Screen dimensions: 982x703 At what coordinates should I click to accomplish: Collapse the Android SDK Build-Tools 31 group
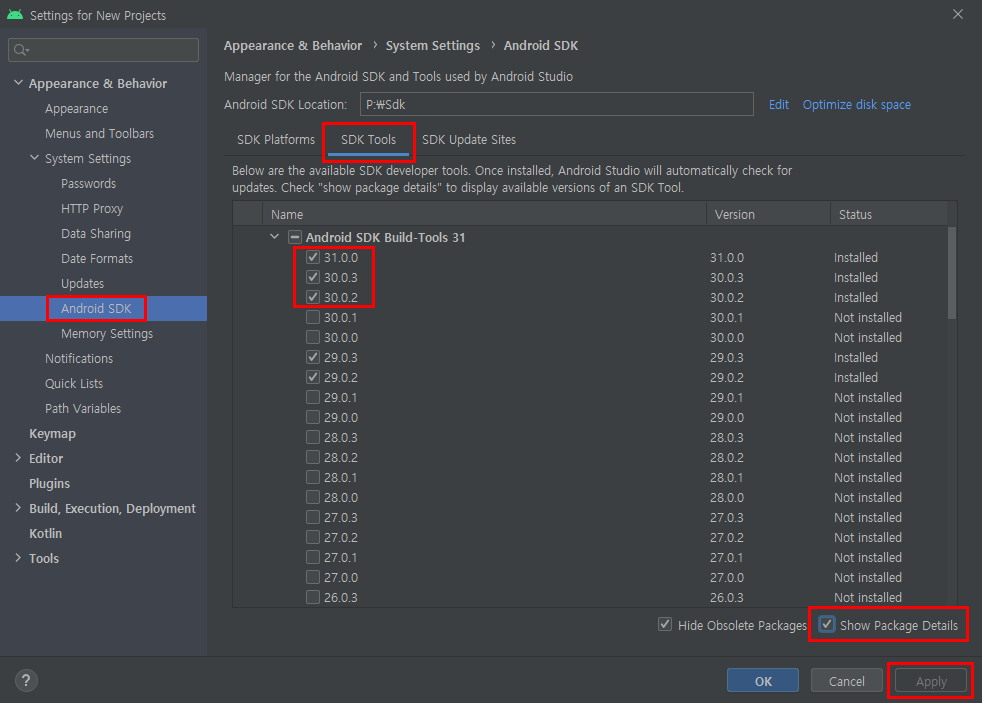274,237
